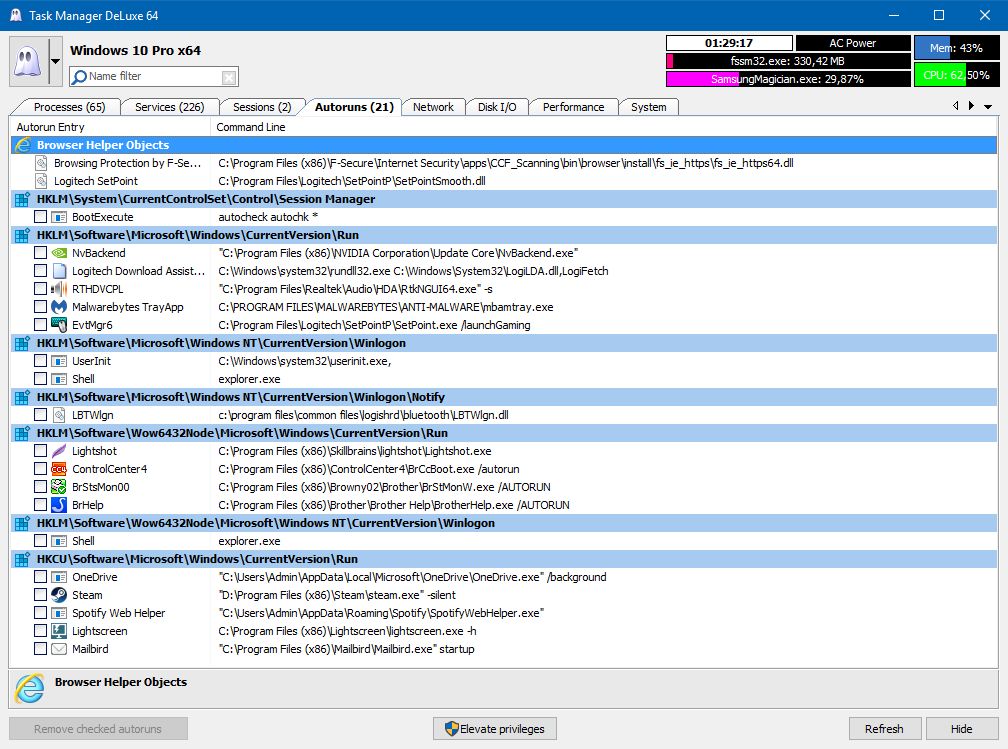Switch to the Processes (65) tab
Viewport: 1008px width, 749px height.
click(x=69, y=107)
